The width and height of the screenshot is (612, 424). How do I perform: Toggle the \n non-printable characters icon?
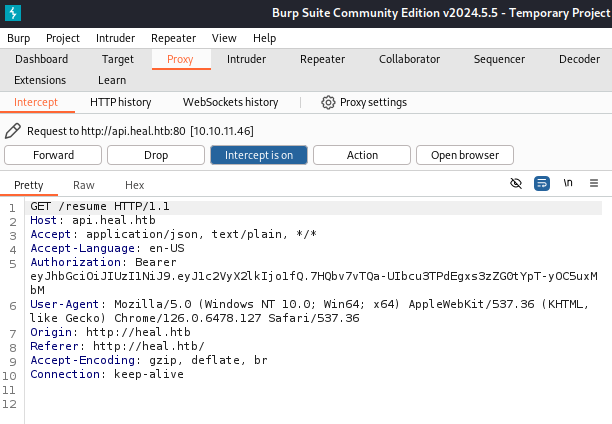tap(568, 184)
